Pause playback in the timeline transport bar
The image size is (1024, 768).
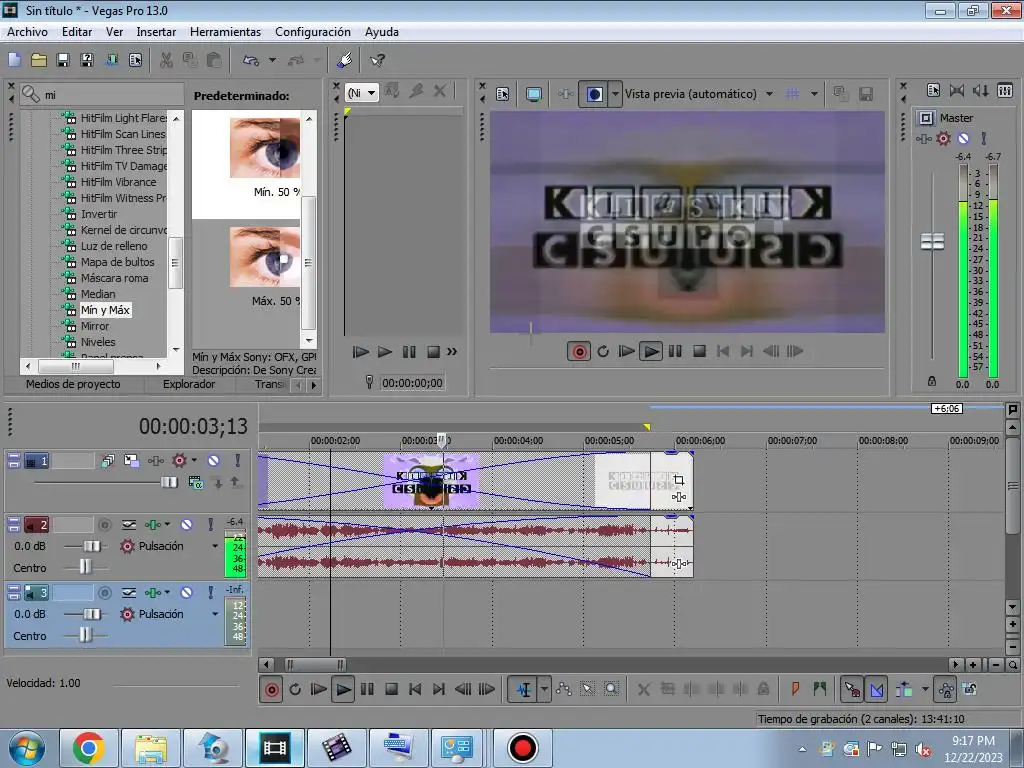pos(367,689)
